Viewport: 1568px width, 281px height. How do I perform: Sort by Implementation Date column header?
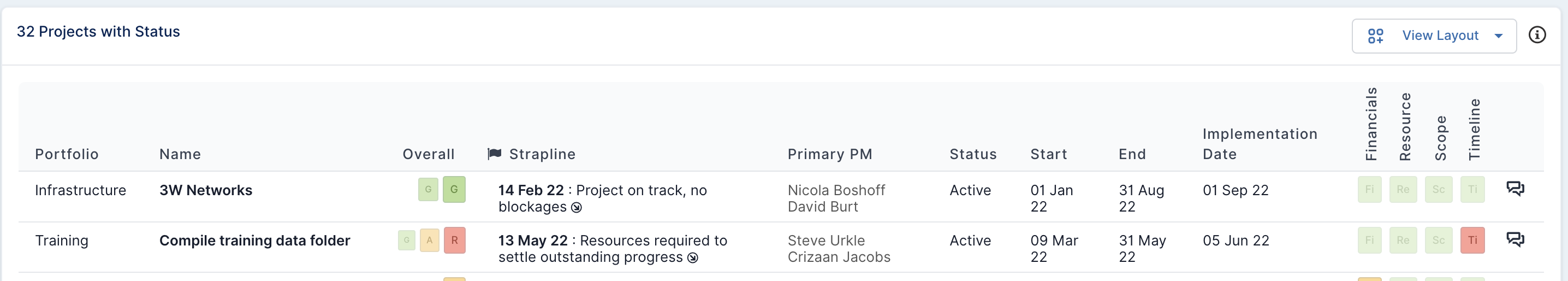1260,144
